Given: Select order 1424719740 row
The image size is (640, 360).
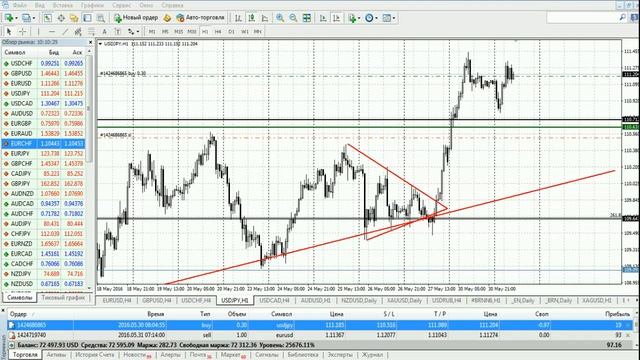Looking at the screenshot, I should [320, 335].
